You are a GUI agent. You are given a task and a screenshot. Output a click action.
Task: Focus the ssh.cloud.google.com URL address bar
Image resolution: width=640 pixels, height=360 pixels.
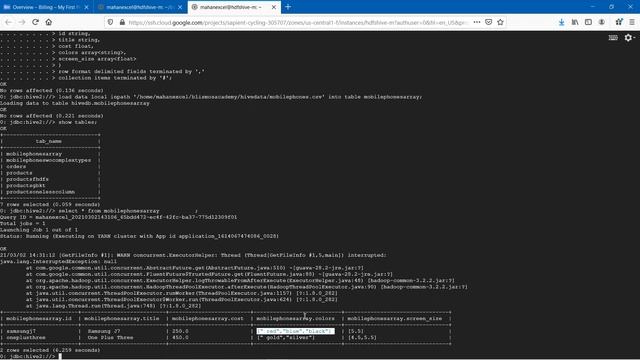coord(298,22)
